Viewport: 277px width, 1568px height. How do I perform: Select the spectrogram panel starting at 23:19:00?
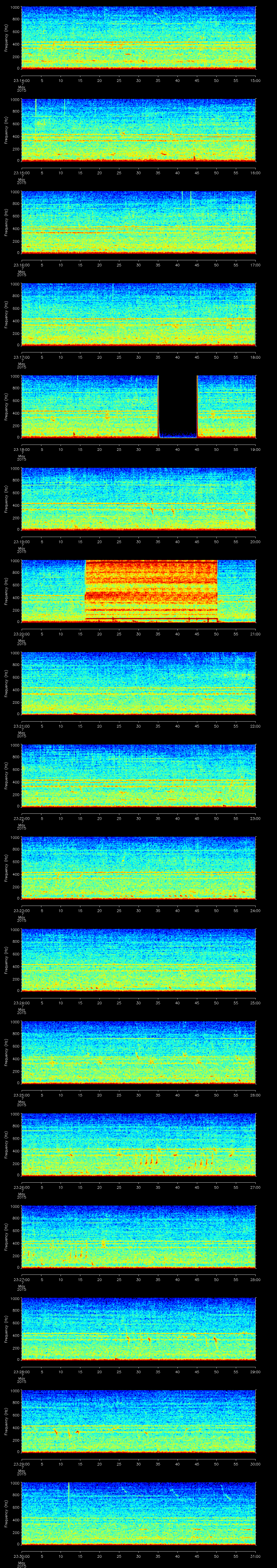click(x=138, y=499)
